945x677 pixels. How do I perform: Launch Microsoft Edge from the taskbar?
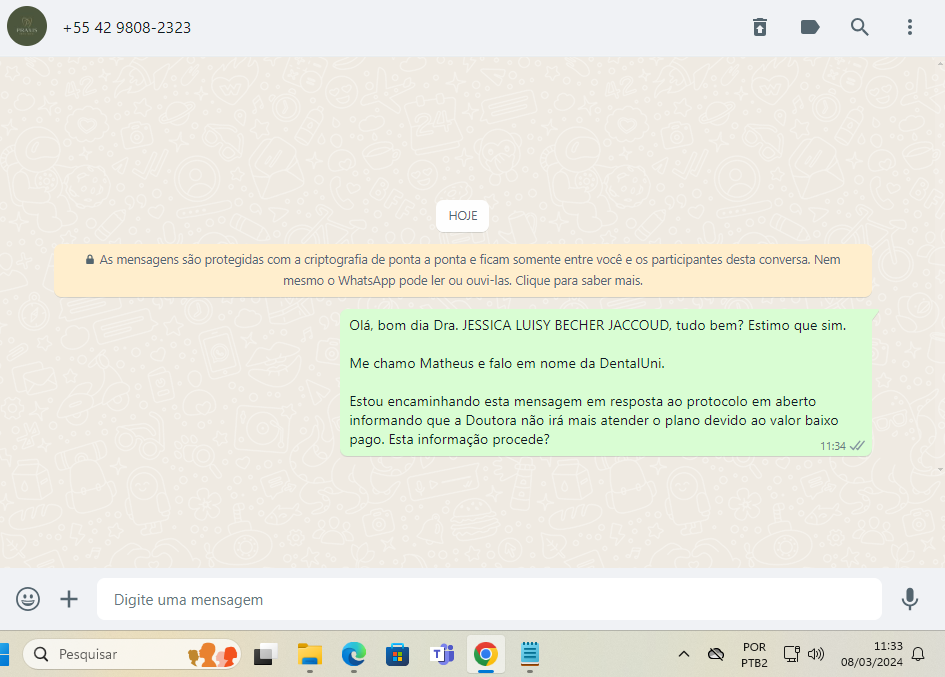354,654
